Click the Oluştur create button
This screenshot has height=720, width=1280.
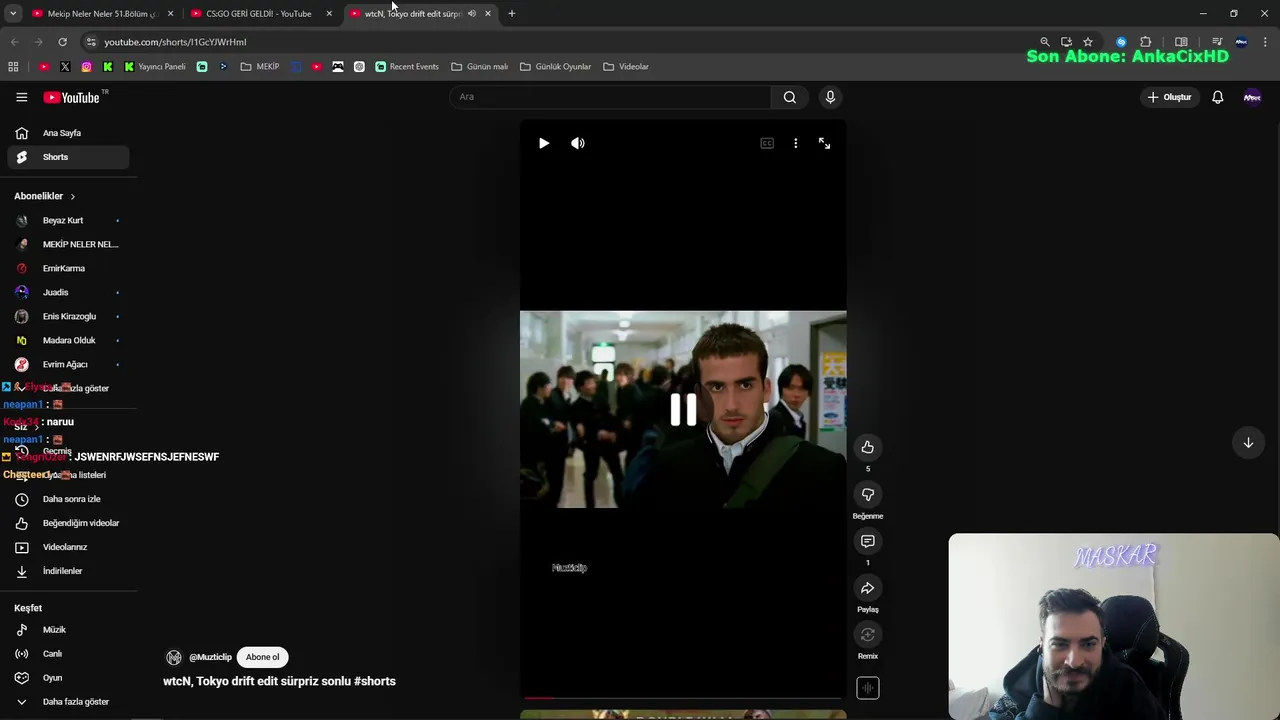[x=1170, y=97]
